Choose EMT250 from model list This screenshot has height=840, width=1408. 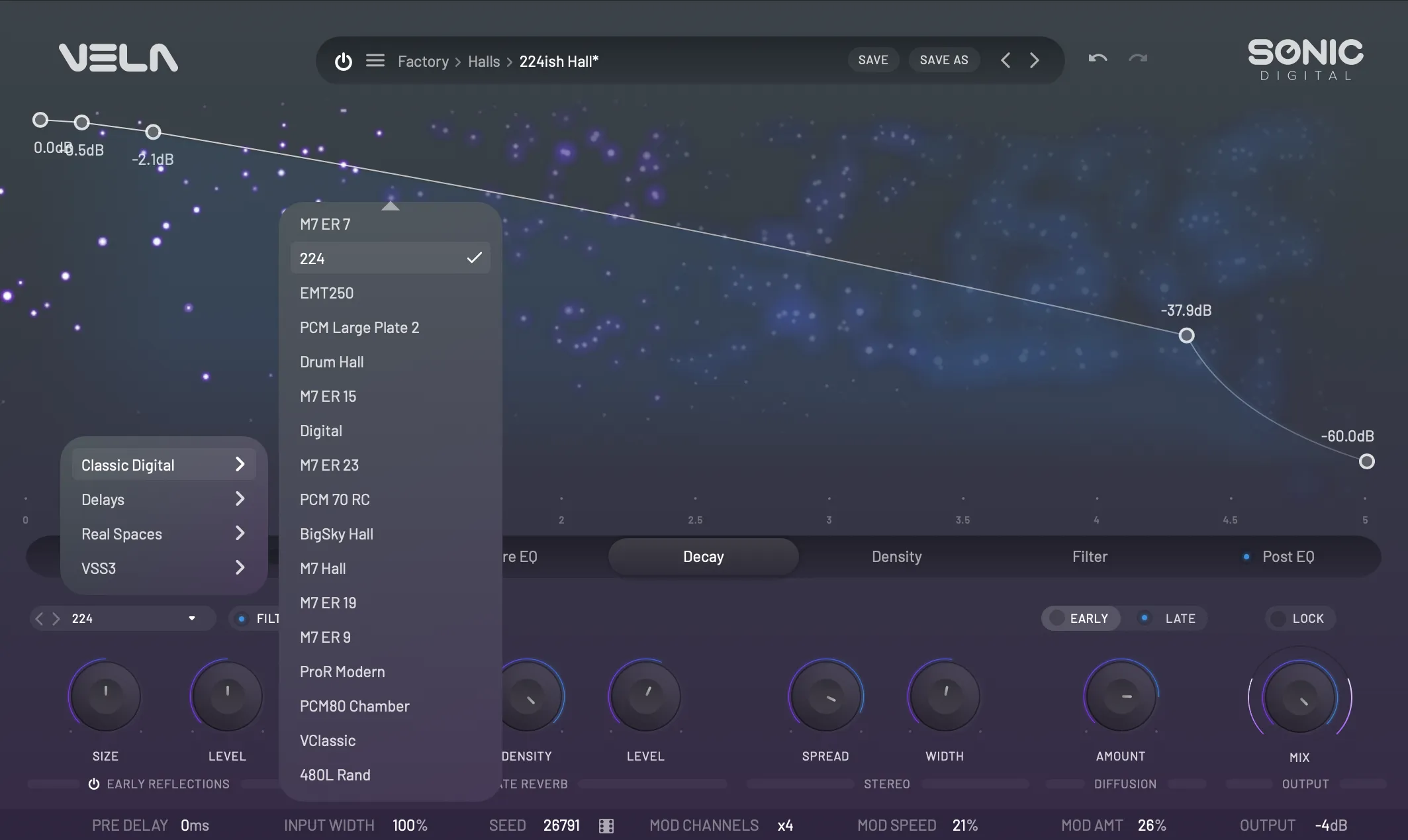[391, 293]
